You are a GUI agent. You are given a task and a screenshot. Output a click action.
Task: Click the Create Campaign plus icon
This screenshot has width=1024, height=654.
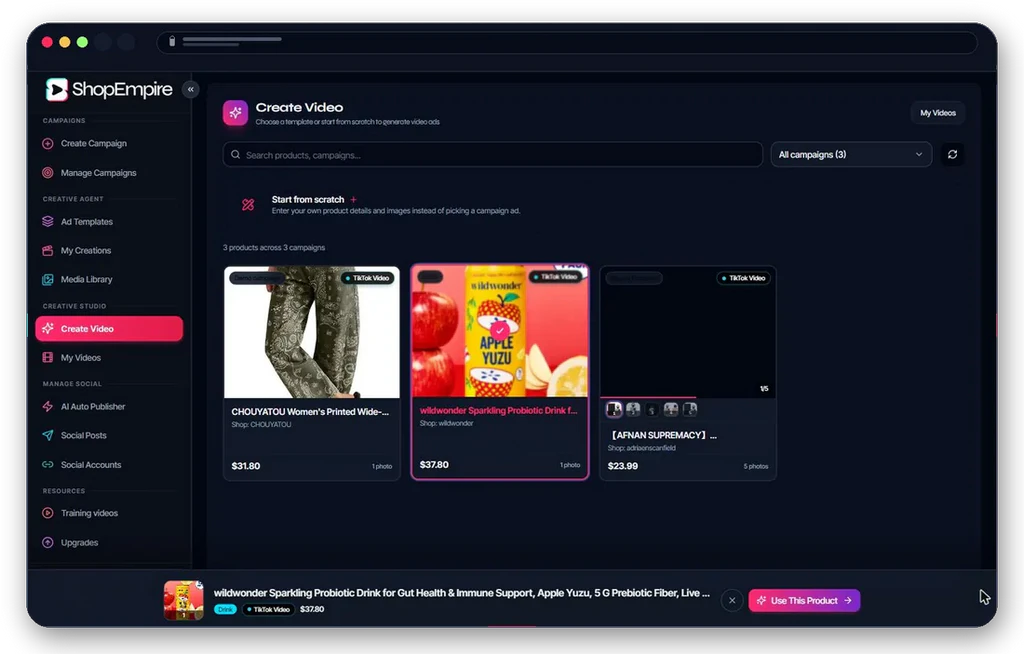(x=48, y=144)
